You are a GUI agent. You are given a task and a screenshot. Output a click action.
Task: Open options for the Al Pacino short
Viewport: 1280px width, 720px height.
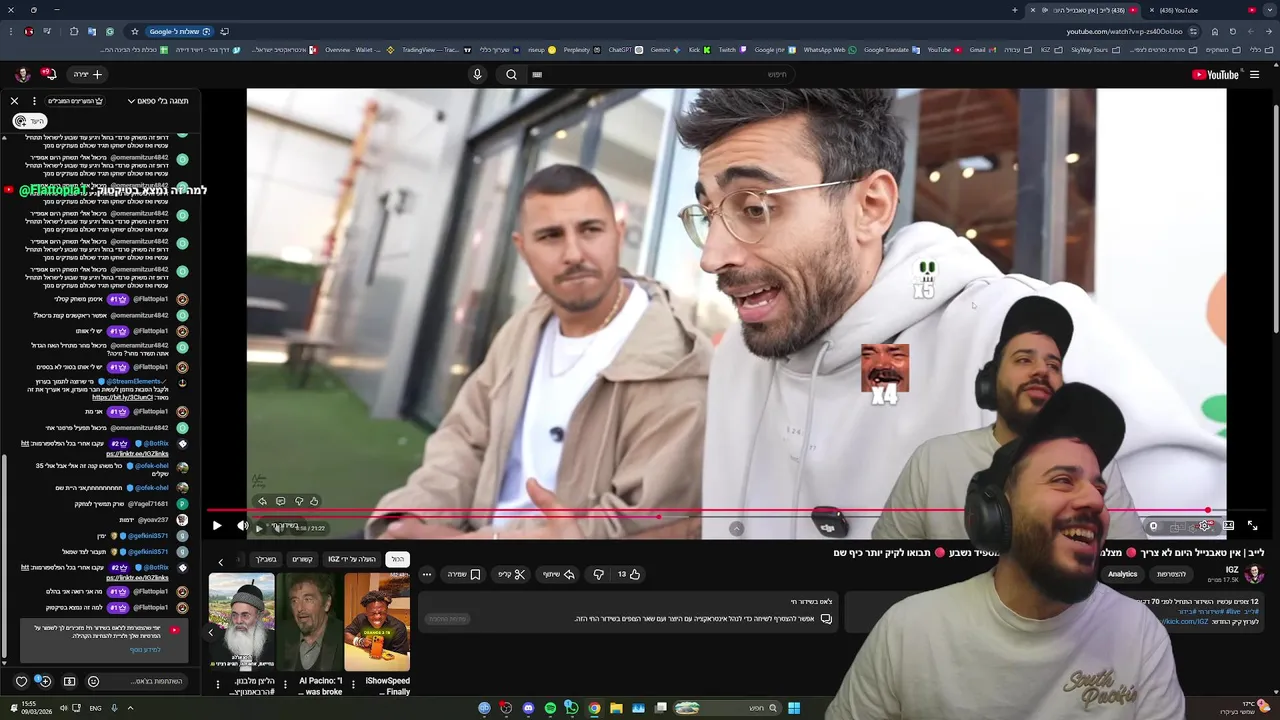(x=286, y=685)
